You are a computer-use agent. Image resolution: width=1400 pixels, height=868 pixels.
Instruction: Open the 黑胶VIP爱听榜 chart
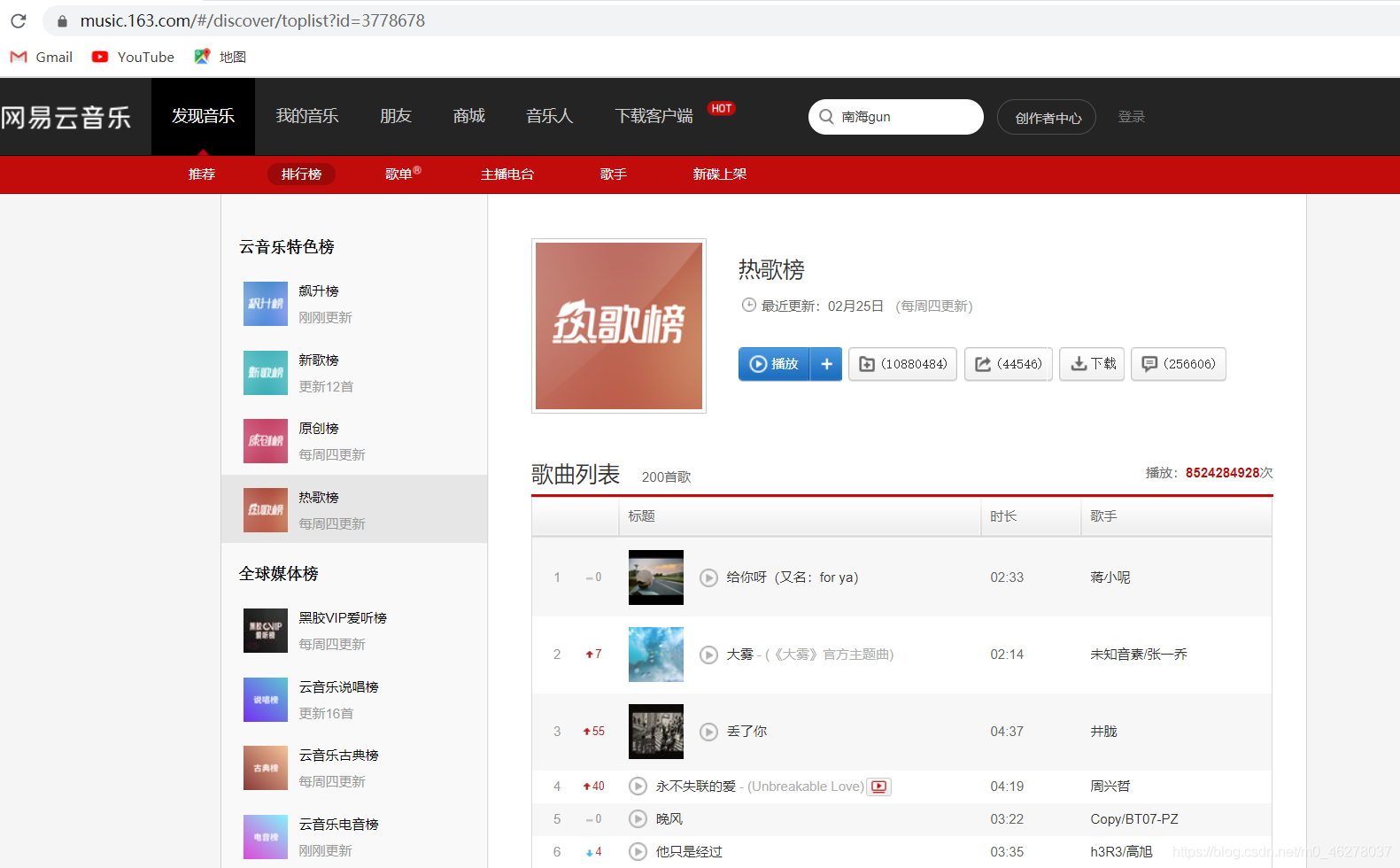354,631
